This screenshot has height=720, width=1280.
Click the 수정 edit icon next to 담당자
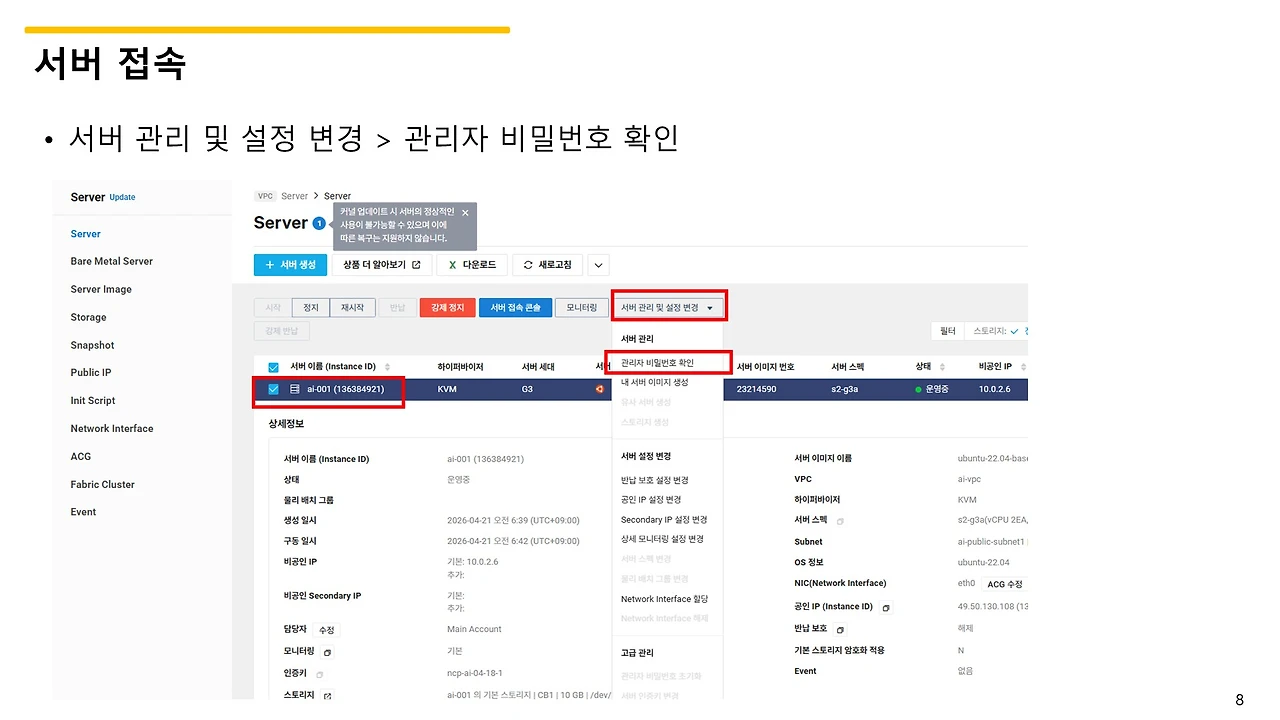pos(326,629)
